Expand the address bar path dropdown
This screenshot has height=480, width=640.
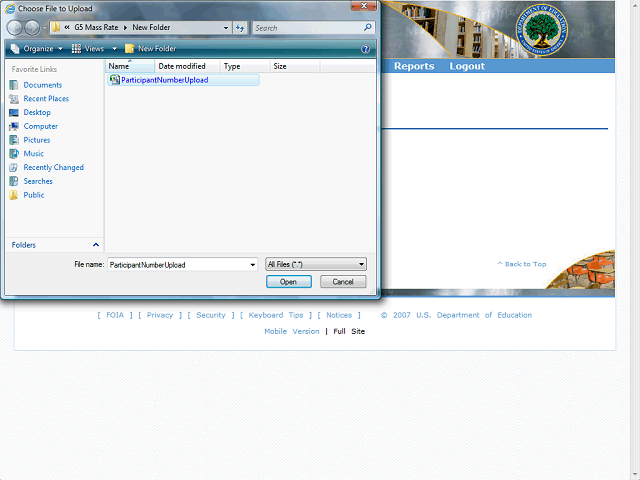click(x=226, y=28)
